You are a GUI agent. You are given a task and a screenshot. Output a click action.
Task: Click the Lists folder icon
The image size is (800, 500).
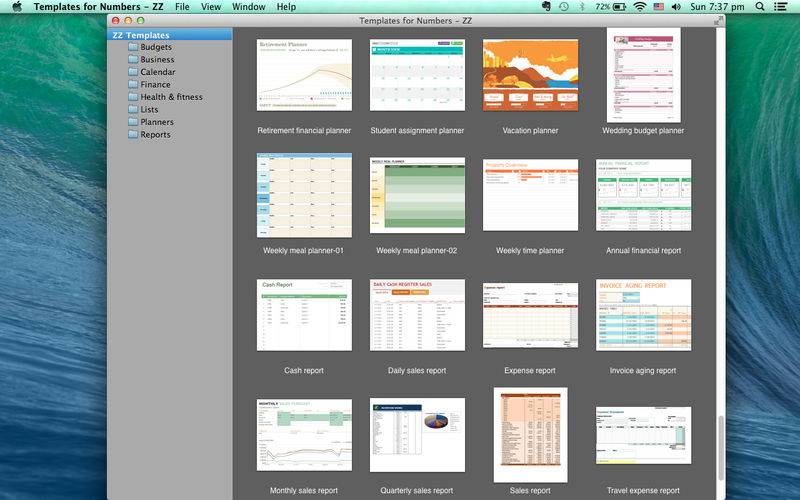coord(133,109)
